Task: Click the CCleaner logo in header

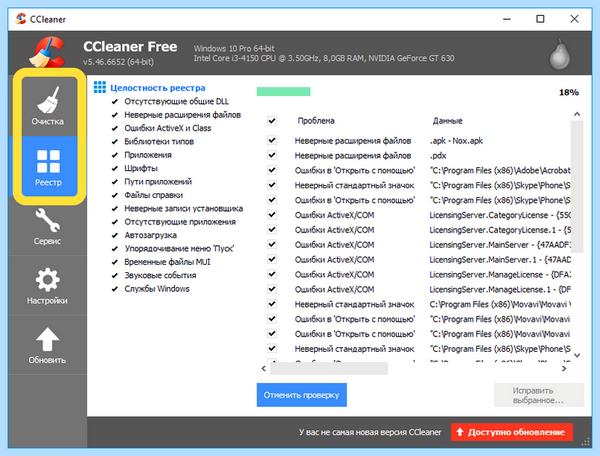Action: pyautogui.click(x=47, y=52)
